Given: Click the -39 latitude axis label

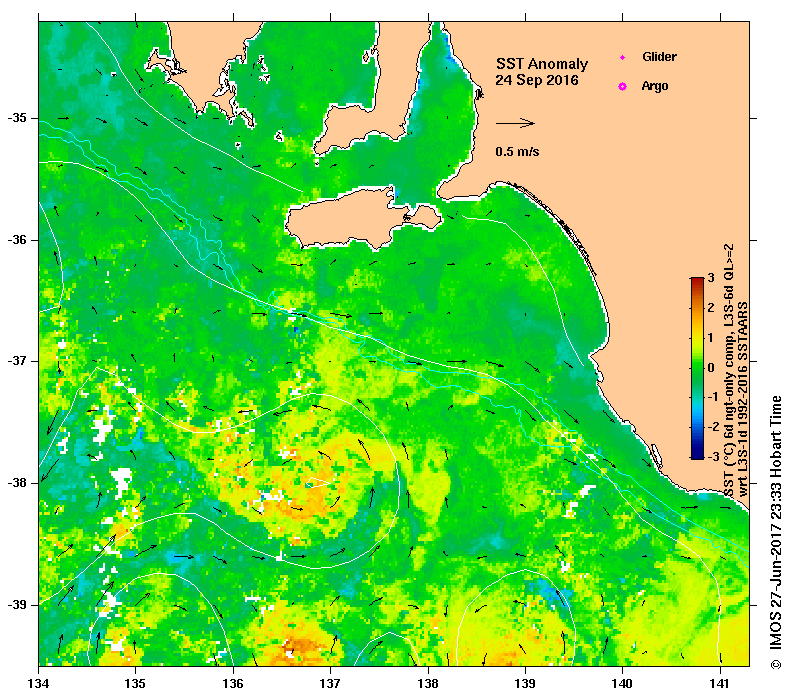Looking at the screenshot, I should (x=17, y=605).
